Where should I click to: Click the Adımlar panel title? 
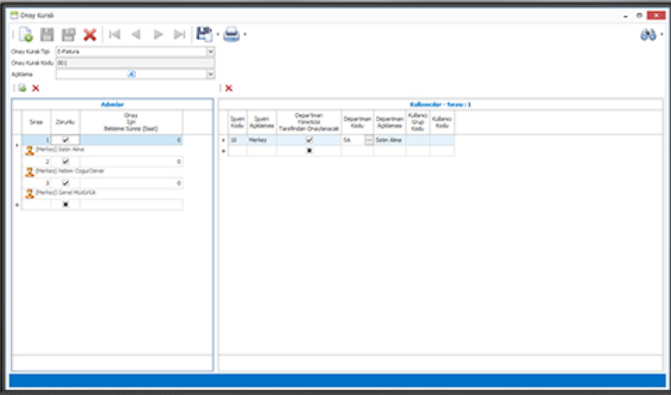[x=112, y=104]
